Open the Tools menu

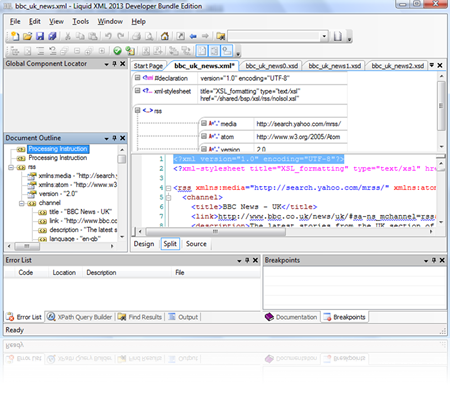click(81, 22)
